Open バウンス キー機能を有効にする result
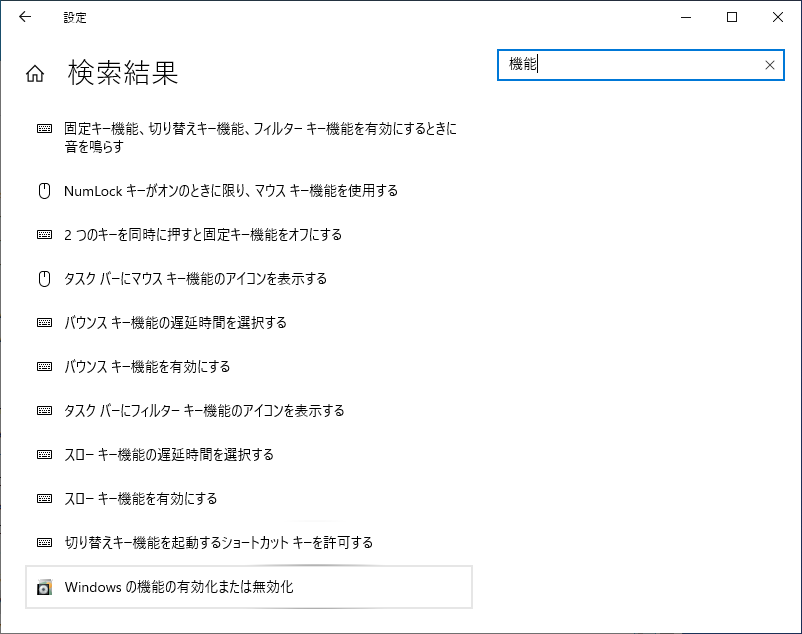802x634 pixels. click(x=147, y=367)
